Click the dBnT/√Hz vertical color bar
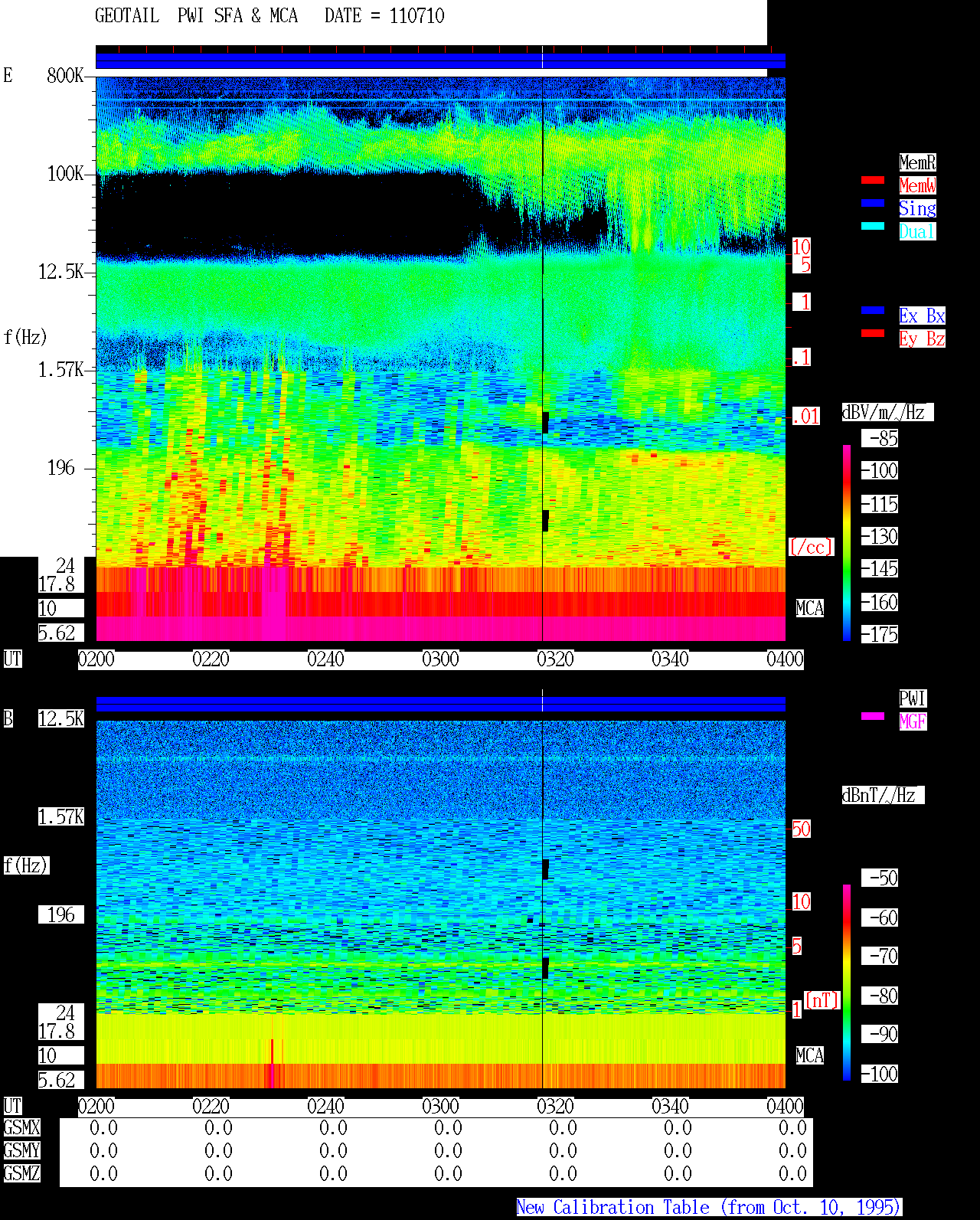Screen dimensions: 980x1220 click(847, 983)
